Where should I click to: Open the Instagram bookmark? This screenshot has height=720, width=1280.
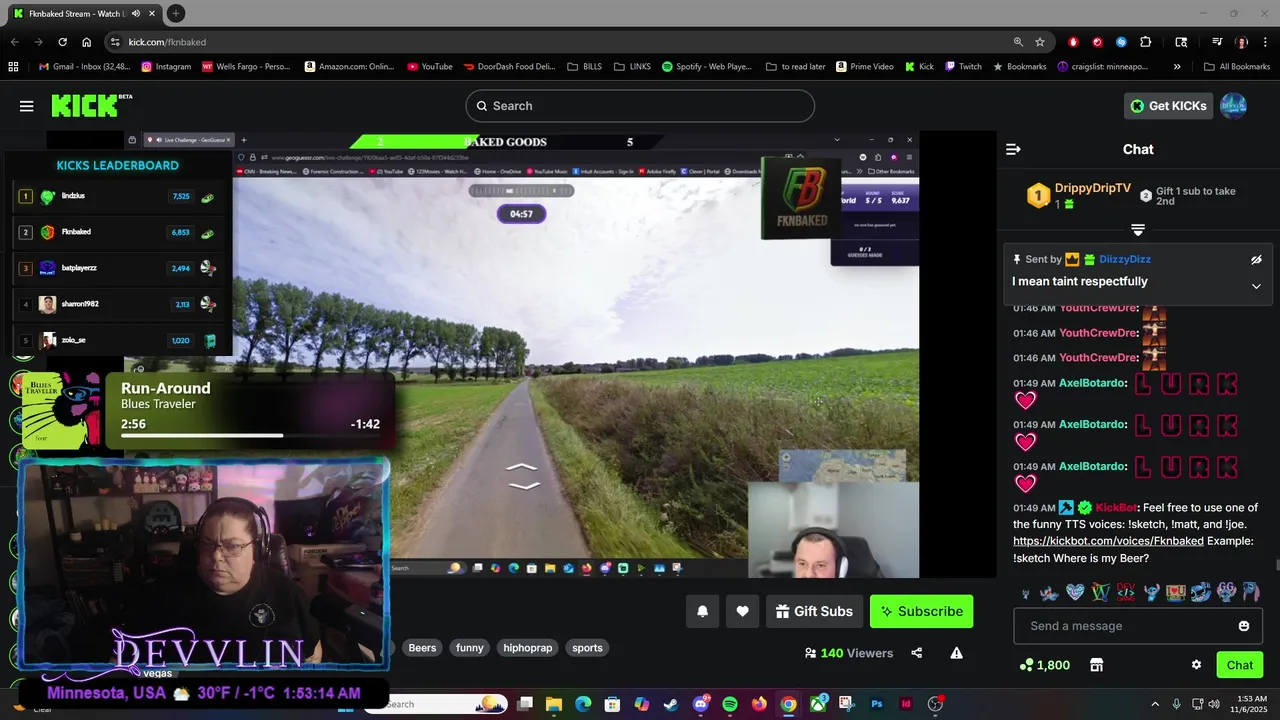(166, 67)
